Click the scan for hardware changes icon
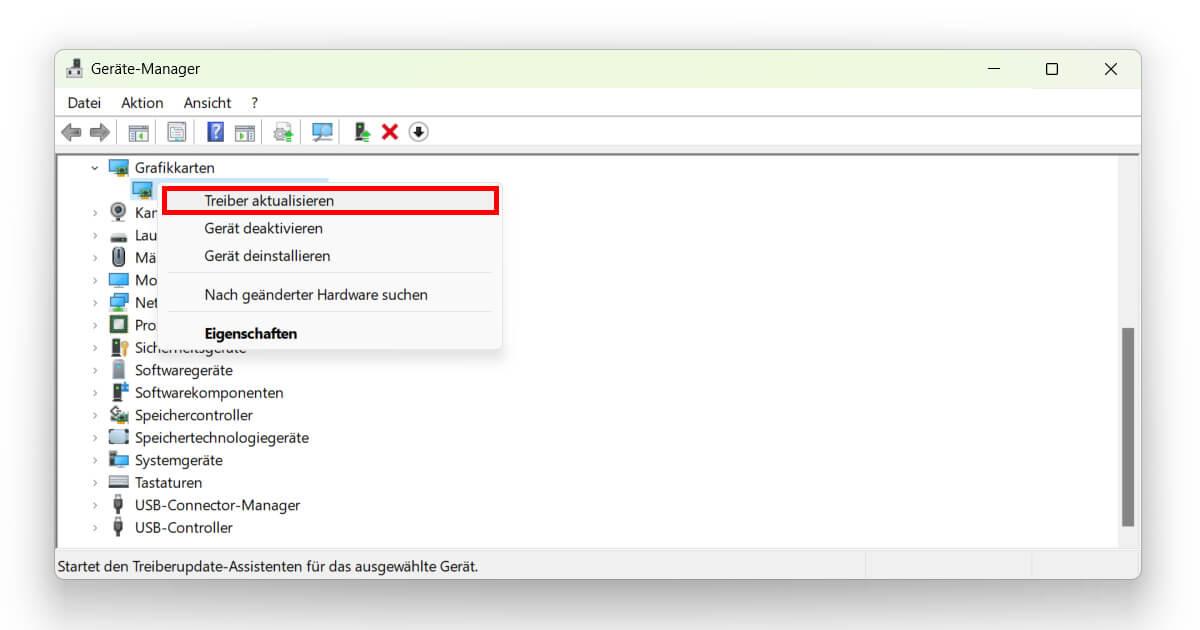1200x630 pixels. [321, 131]
